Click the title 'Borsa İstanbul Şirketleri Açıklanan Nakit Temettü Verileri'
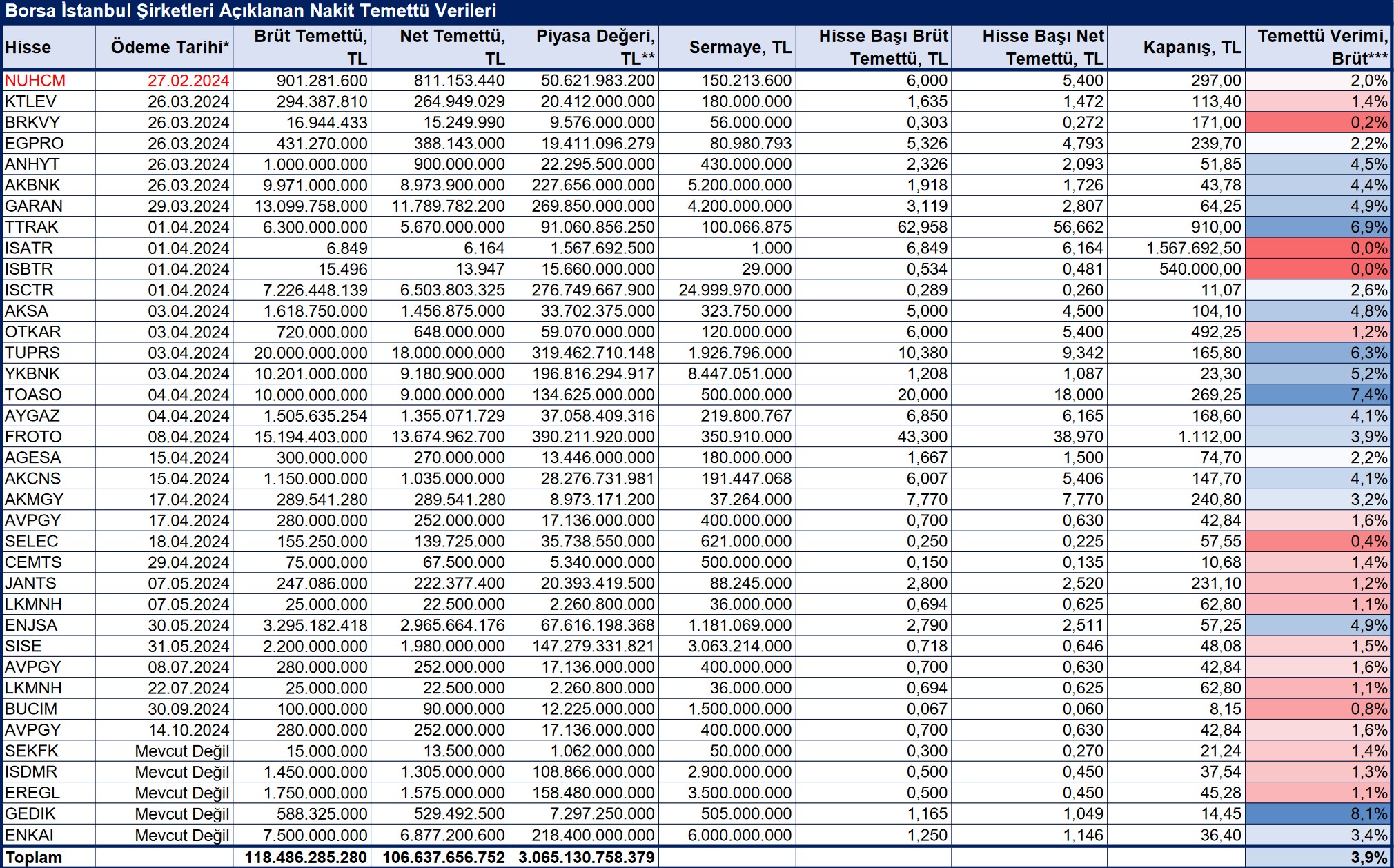1394x868 pixels. pos(251,11)
